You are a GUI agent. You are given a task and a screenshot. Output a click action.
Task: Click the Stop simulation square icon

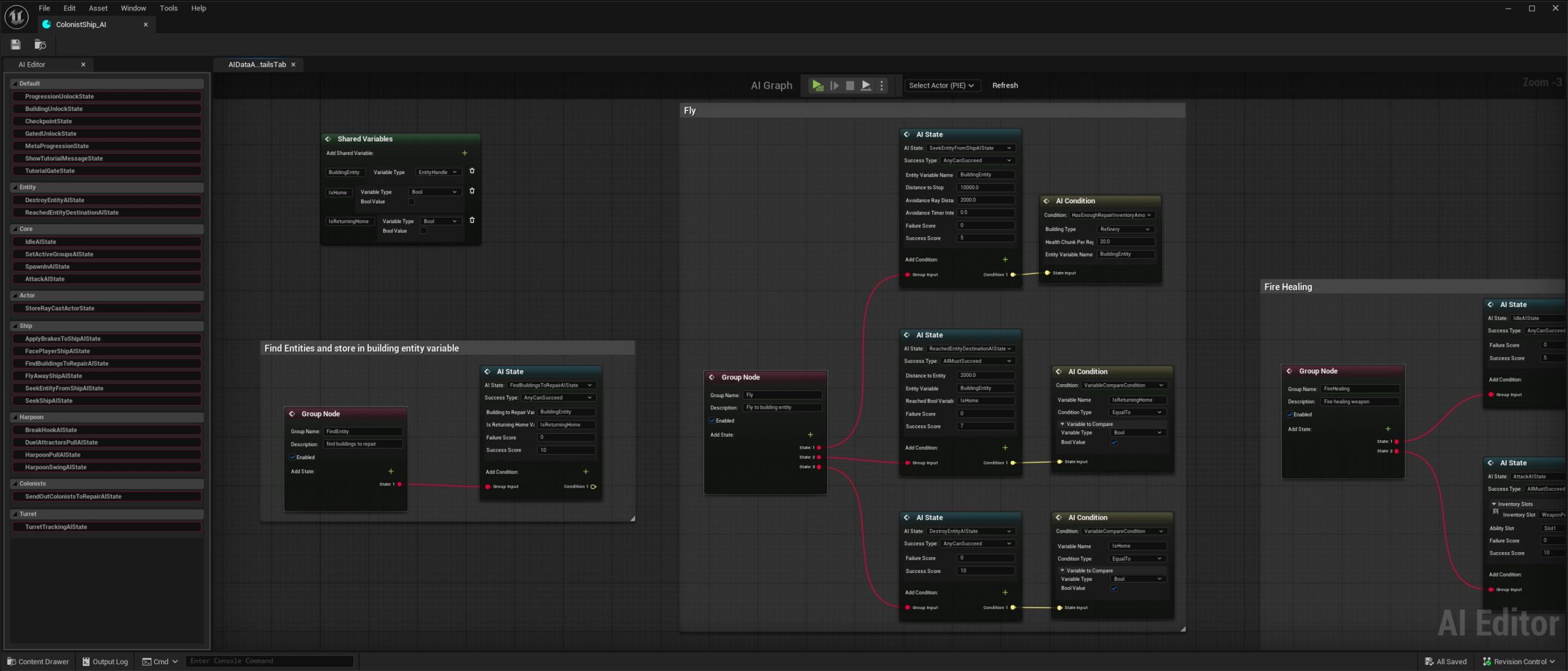(850, 85)
